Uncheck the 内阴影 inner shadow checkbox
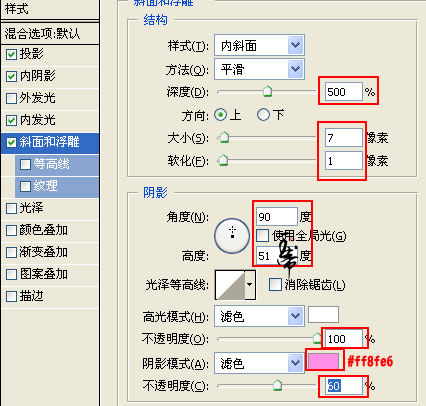This screenshot has height=406, width=426. coord(11,76)
